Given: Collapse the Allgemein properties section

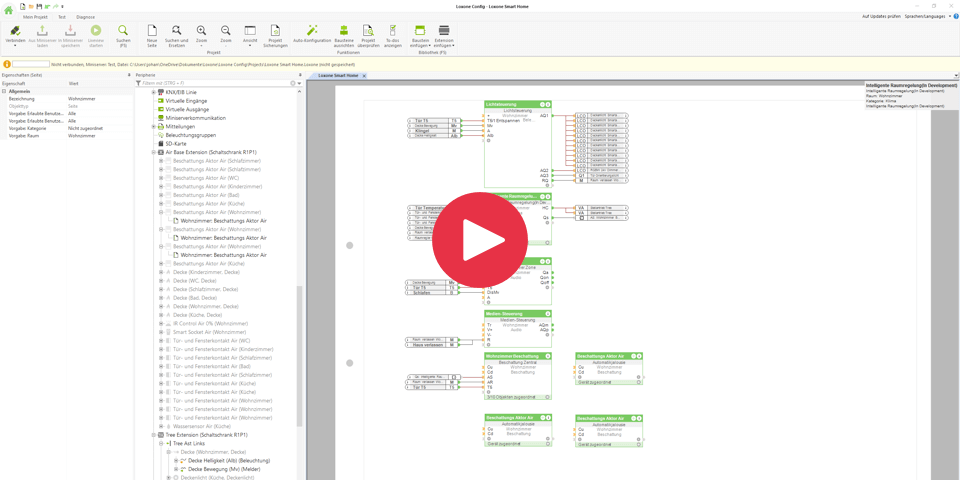Looking at the screenshot, I should click(x=4, y=91).
